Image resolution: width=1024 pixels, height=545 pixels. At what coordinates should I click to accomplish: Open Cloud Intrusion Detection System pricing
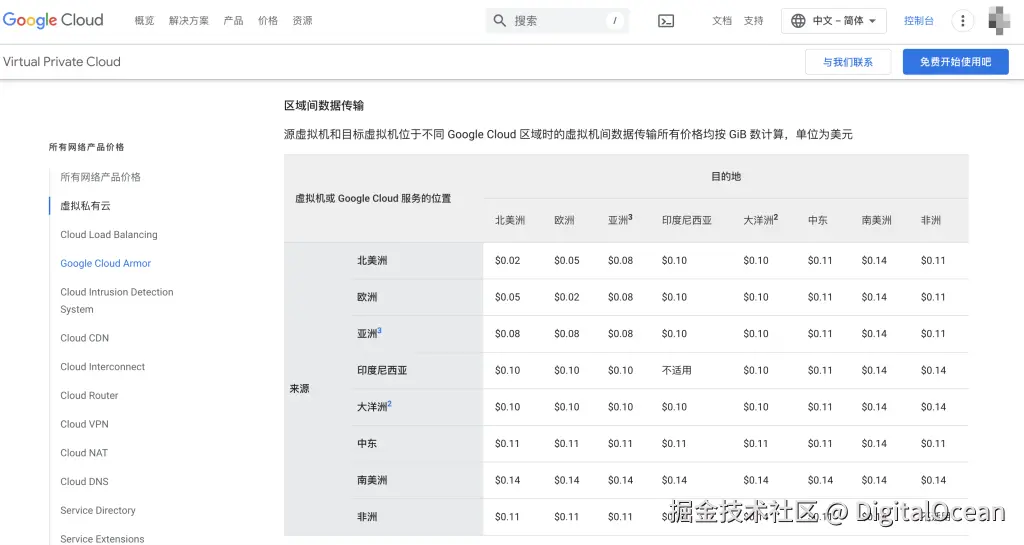pyautogui.click(x=117, y=300)
